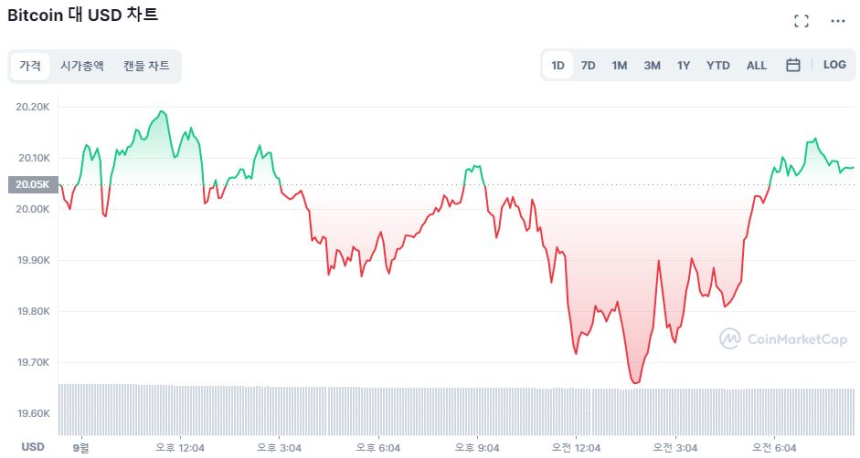Click the CoinMarketCap watermark logo
Image resolution: width=860 pixels, height=458 pixels.
pos(784,340)
